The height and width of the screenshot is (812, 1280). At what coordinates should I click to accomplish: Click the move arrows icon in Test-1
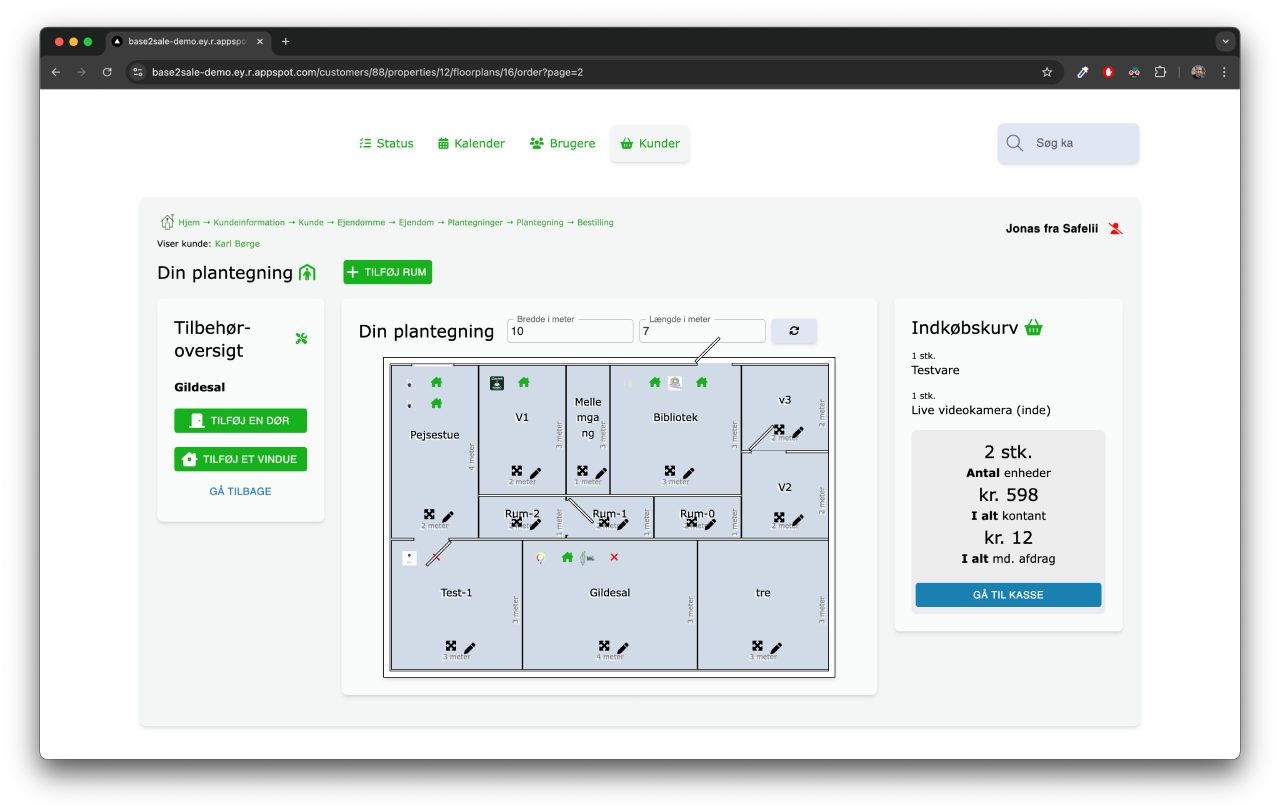(451, 646)
